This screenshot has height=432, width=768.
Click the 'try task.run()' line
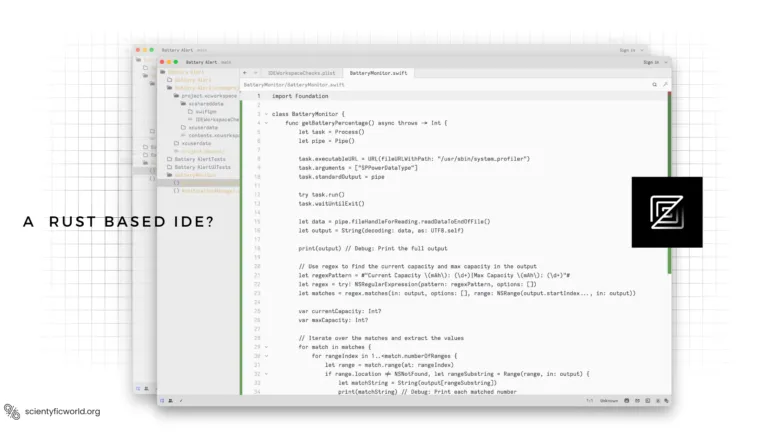tap(321, 194)
